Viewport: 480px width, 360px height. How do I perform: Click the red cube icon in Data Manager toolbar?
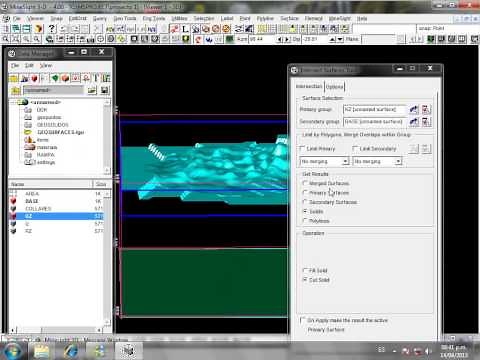(x=34, y=78)
